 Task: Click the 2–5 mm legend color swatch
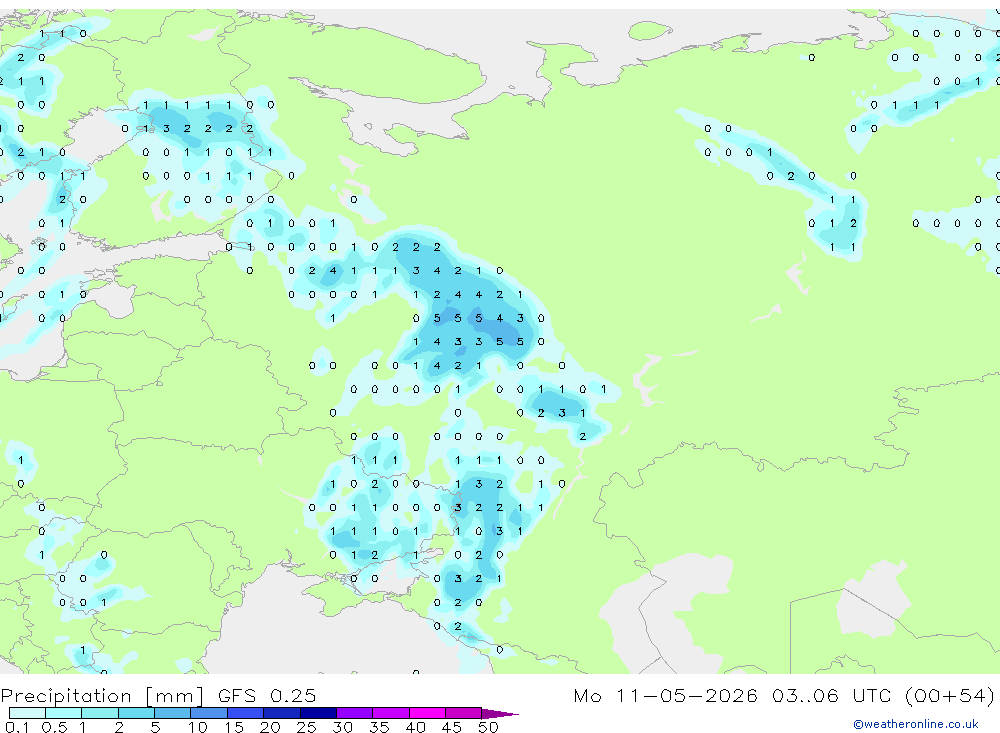coord(136,713)
